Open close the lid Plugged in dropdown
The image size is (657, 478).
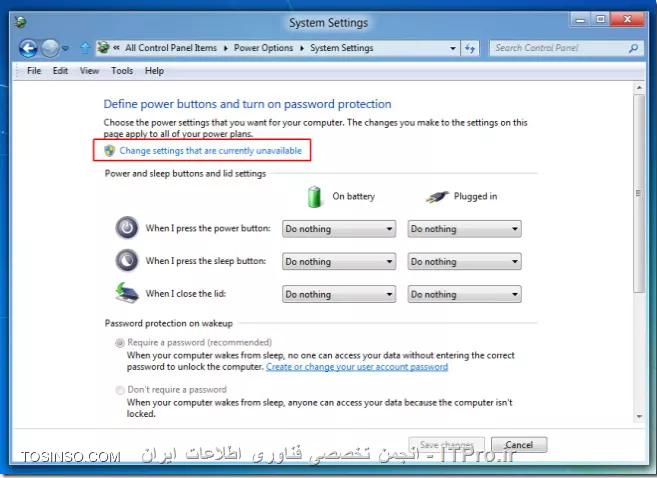(464, 294)
